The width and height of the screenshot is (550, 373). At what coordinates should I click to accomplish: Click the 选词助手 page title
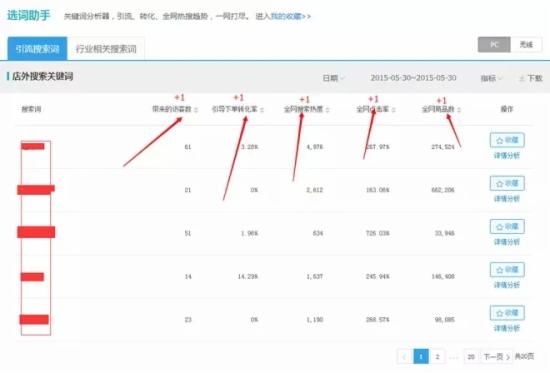(29, 15)
